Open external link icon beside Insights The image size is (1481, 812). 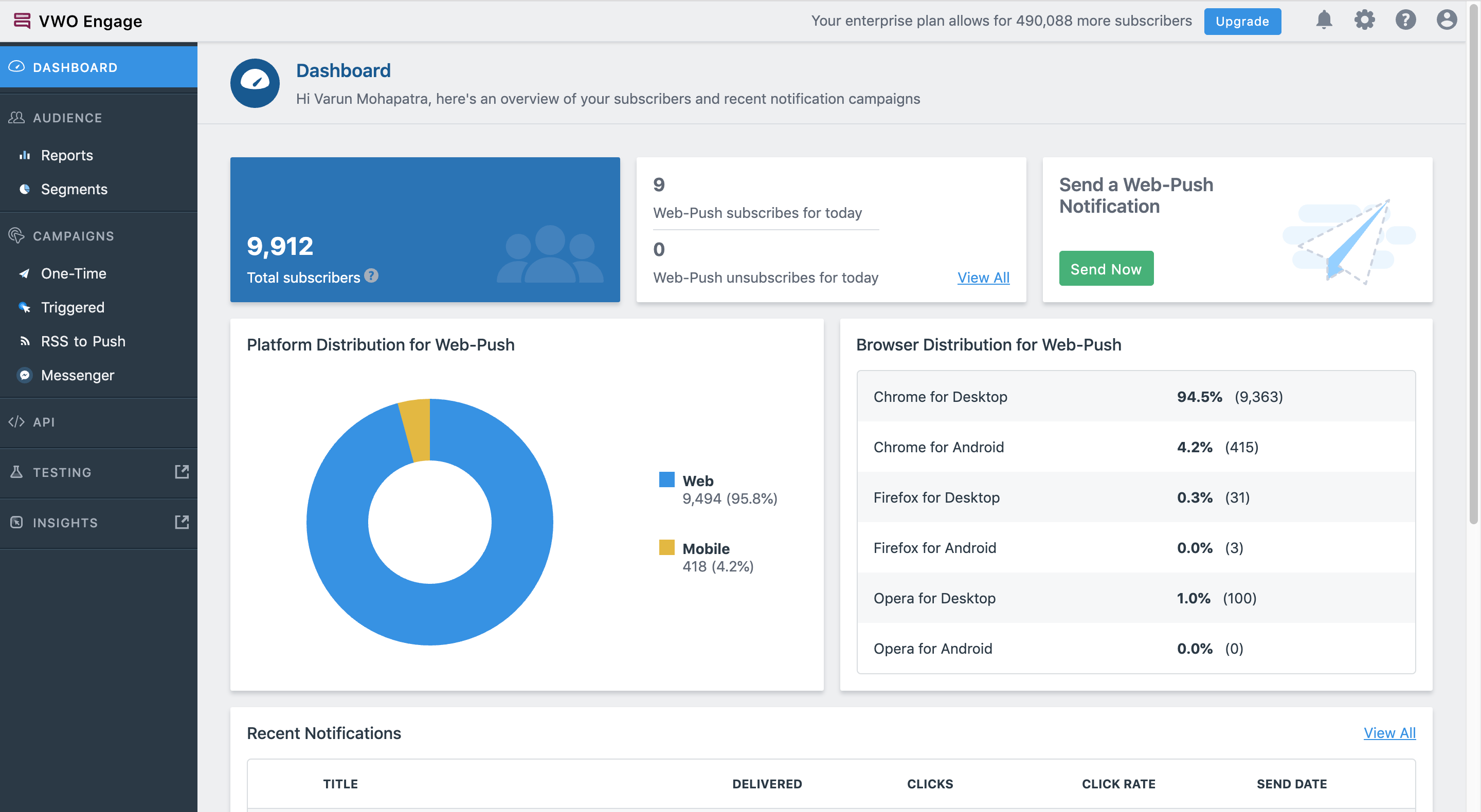[x=182, y=522]
